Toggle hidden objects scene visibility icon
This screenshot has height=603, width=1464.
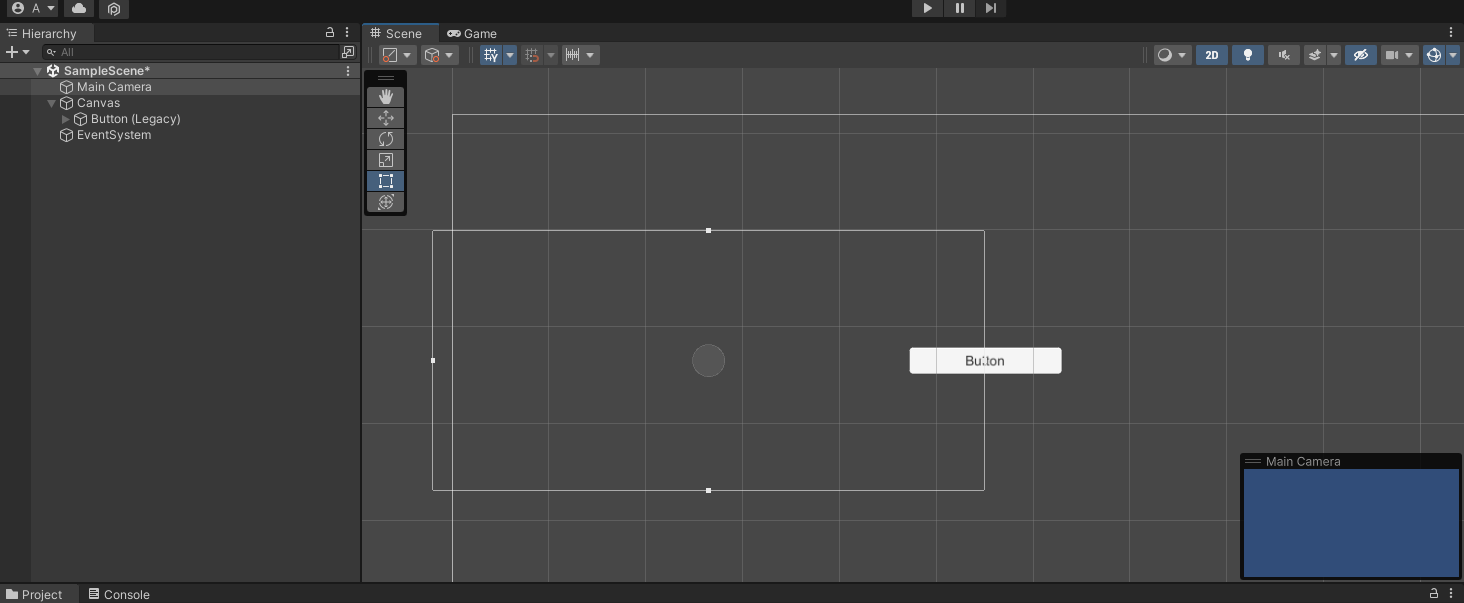(x=1360, y=55)
